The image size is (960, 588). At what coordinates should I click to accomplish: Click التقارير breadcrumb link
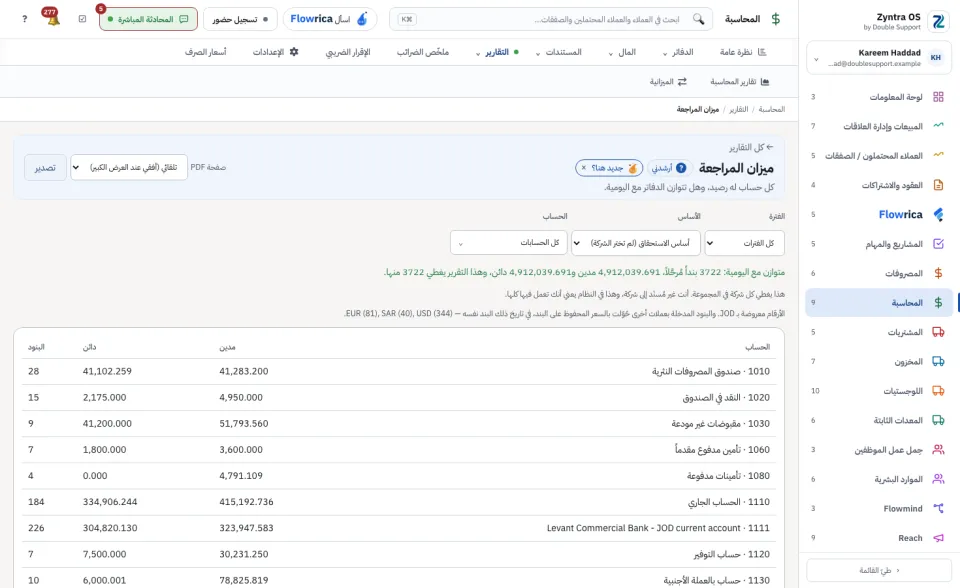(x=738, y=109)
